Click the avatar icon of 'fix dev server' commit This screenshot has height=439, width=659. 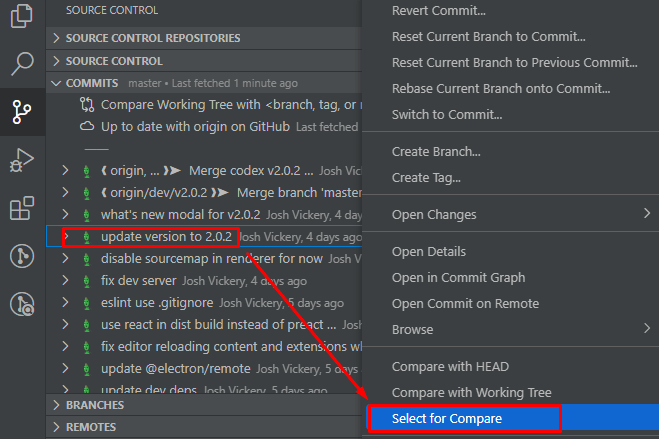87,281
